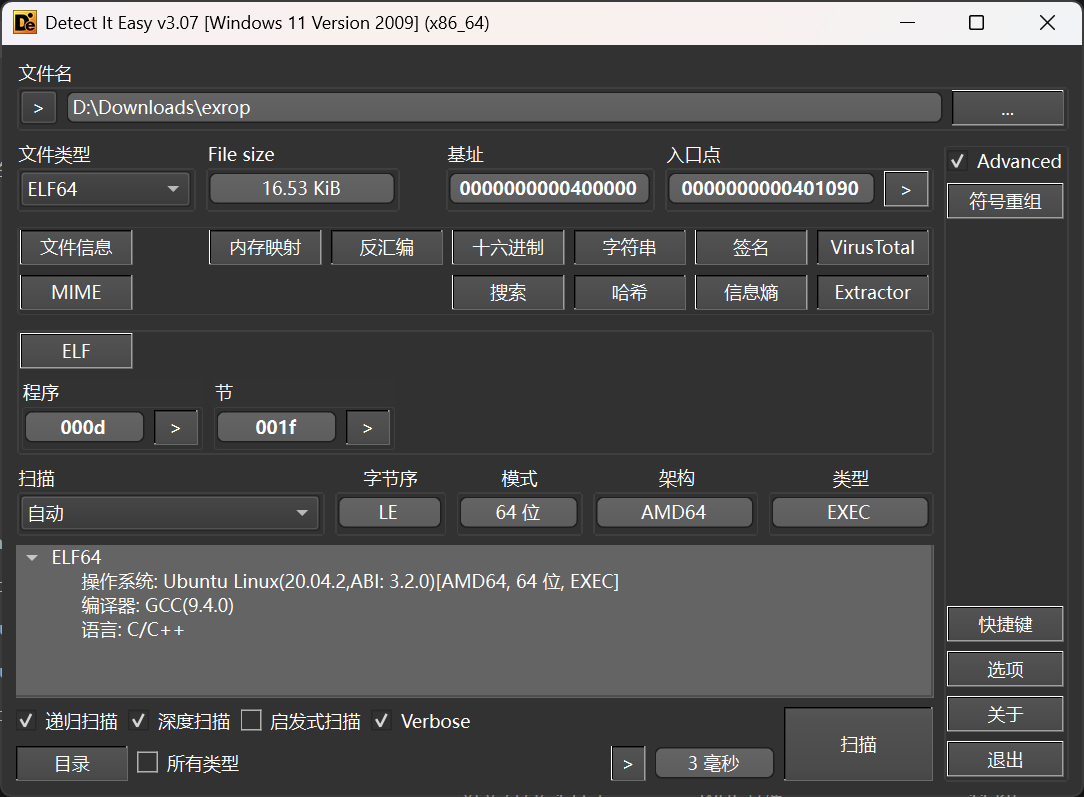The image size is (1084, 797).
Task: Click the file path input field
Action: [x=504, y=108]
